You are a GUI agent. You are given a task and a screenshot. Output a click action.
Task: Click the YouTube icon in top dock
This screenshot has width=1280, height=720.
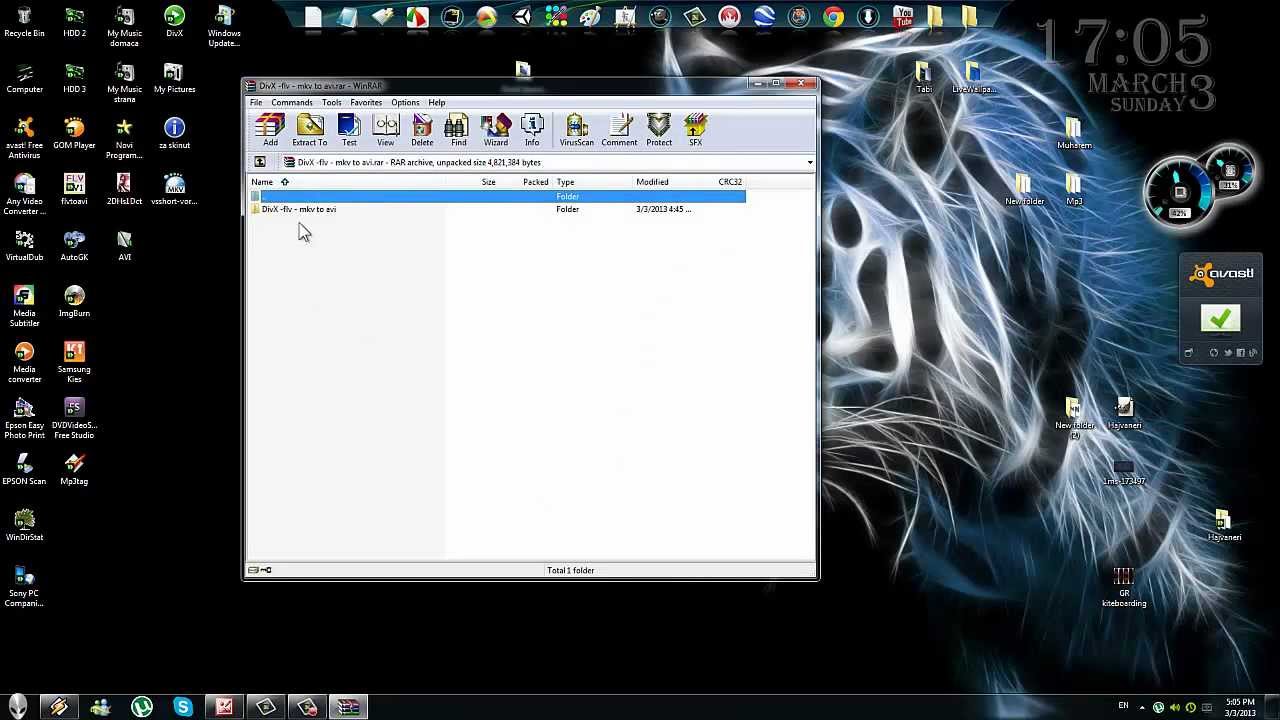[903, 17]
